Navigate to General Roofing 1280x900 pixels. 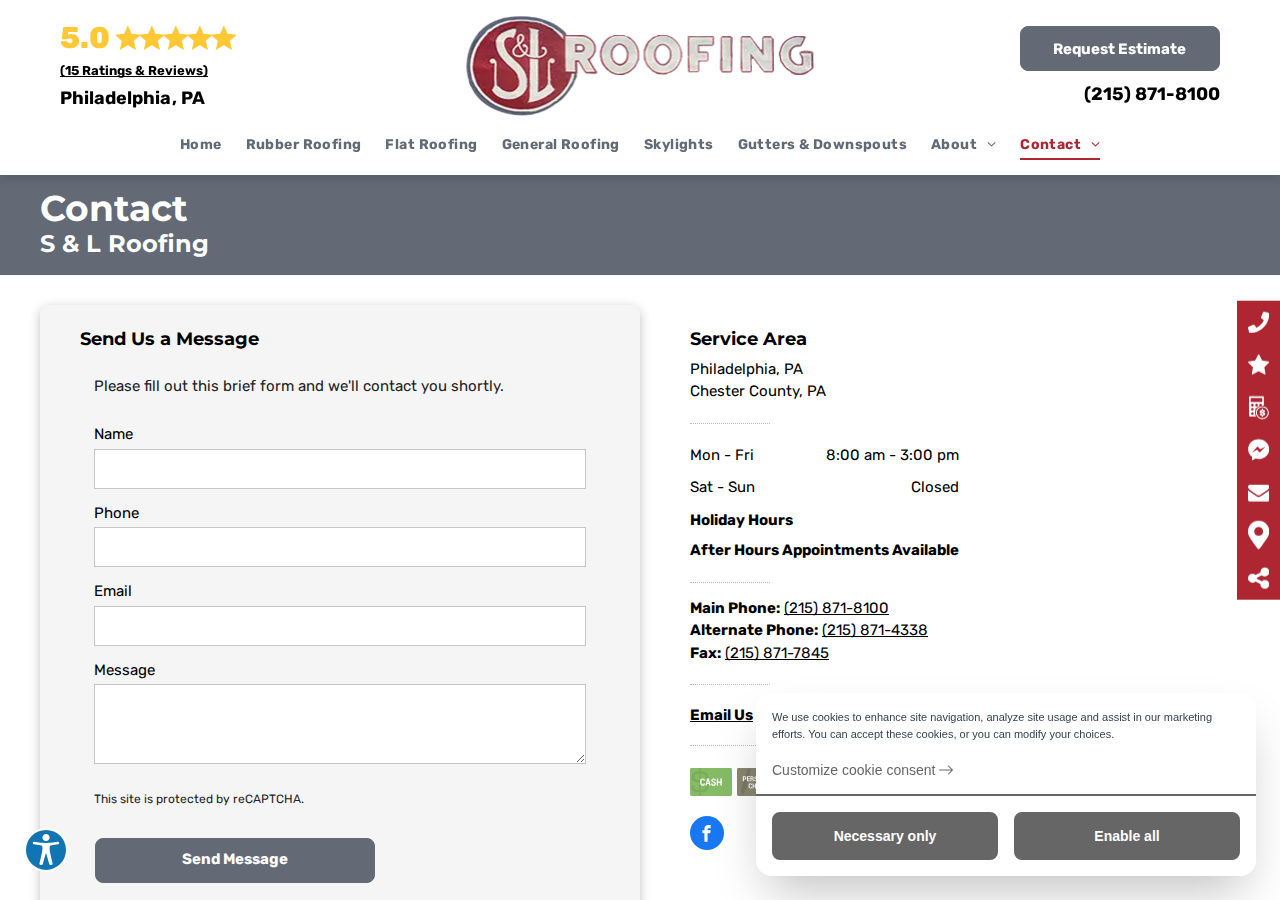tap(560, 145)
